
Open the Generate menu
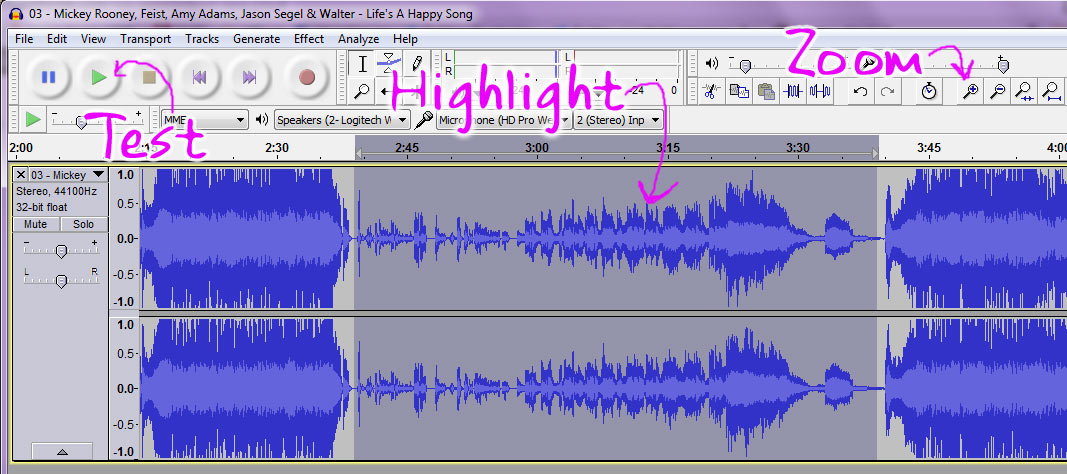[257, 39]
